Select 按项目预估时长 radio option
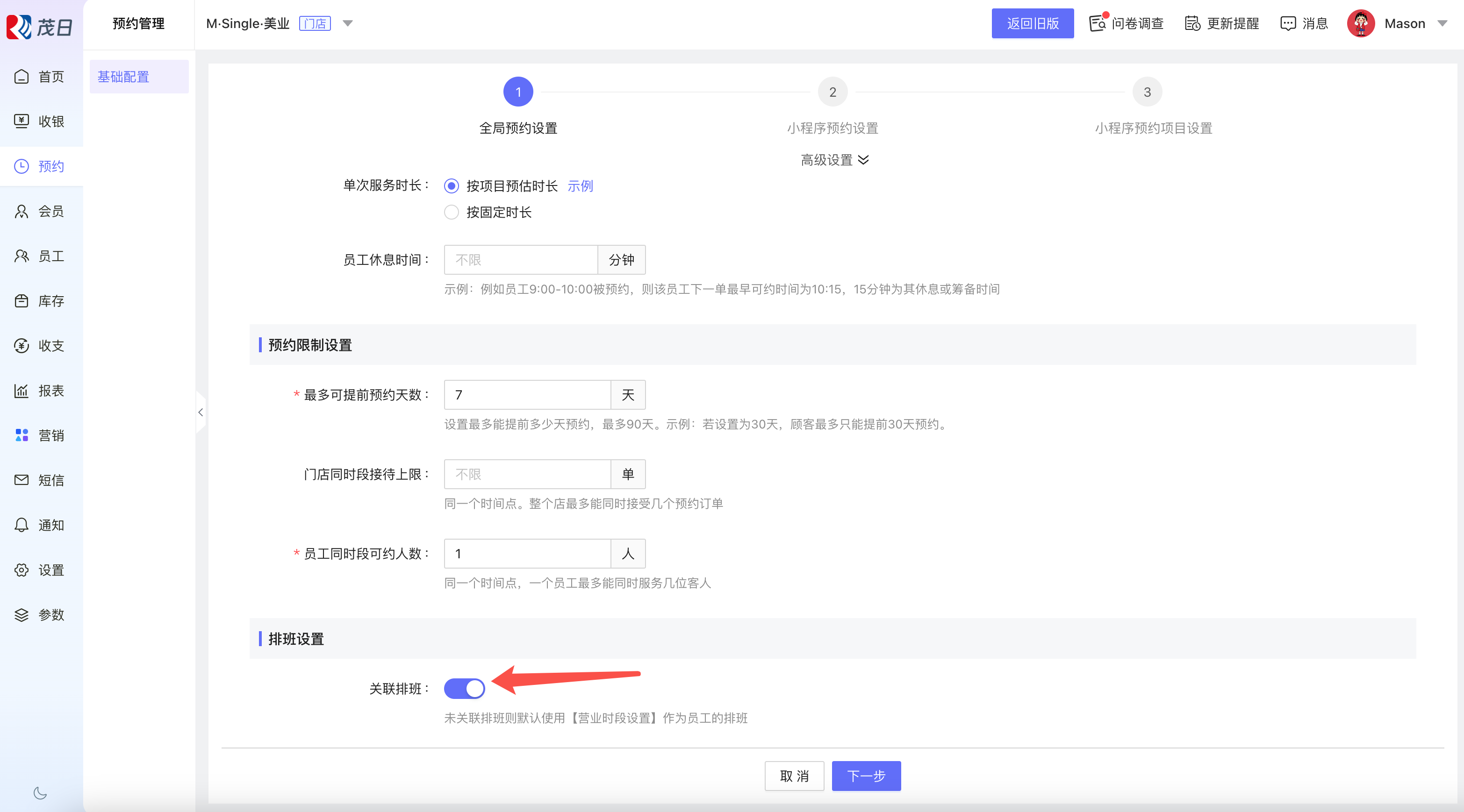 [x=451, y=186]
